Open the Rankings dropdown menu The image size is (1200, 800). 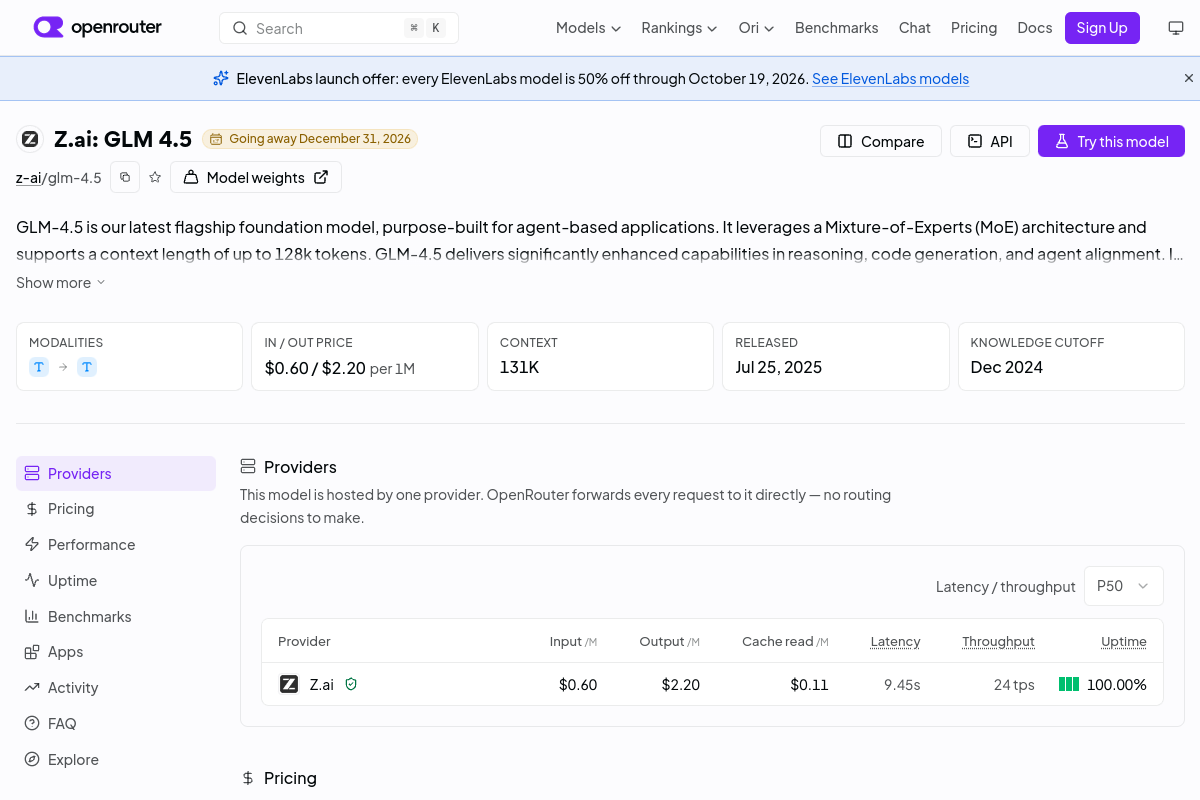pyautogui.click(x=679, y=28)
